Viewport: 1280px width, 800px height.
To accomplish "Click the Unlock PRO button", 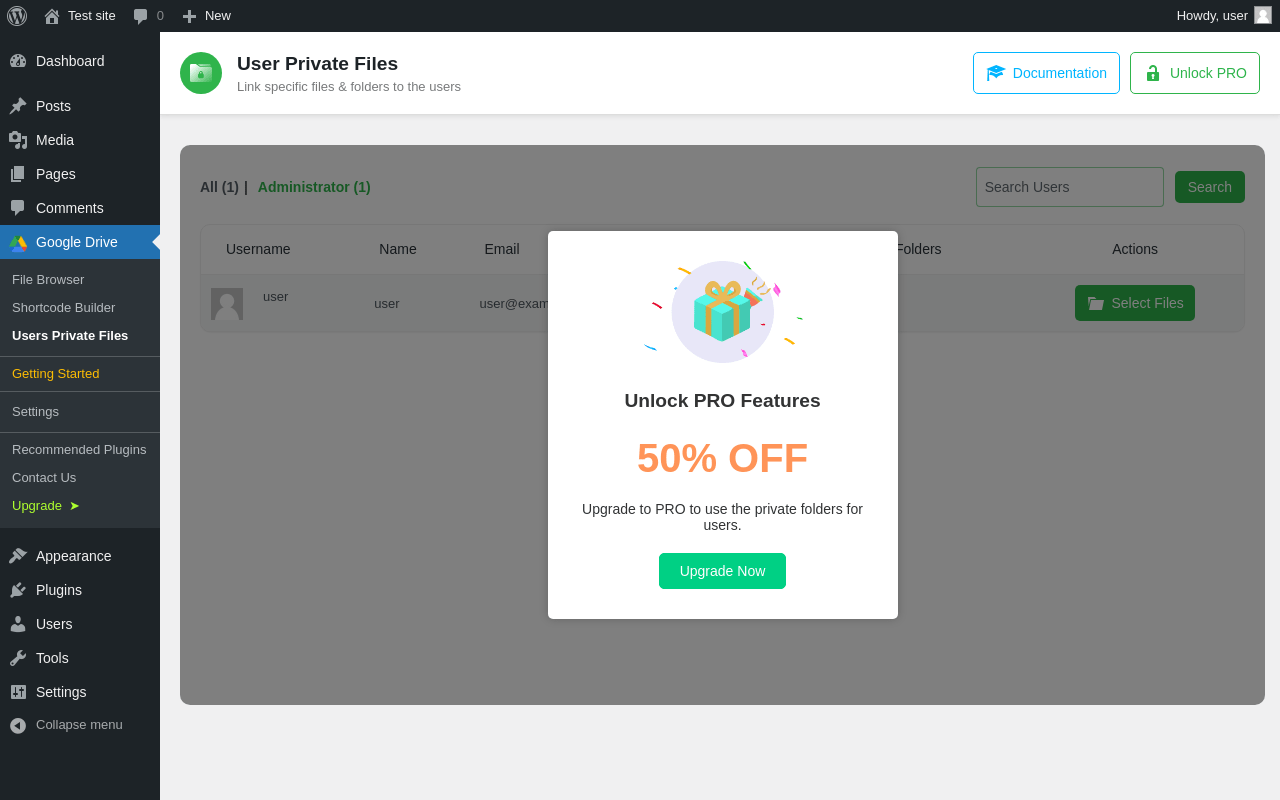I will [x=1194, y=73].
